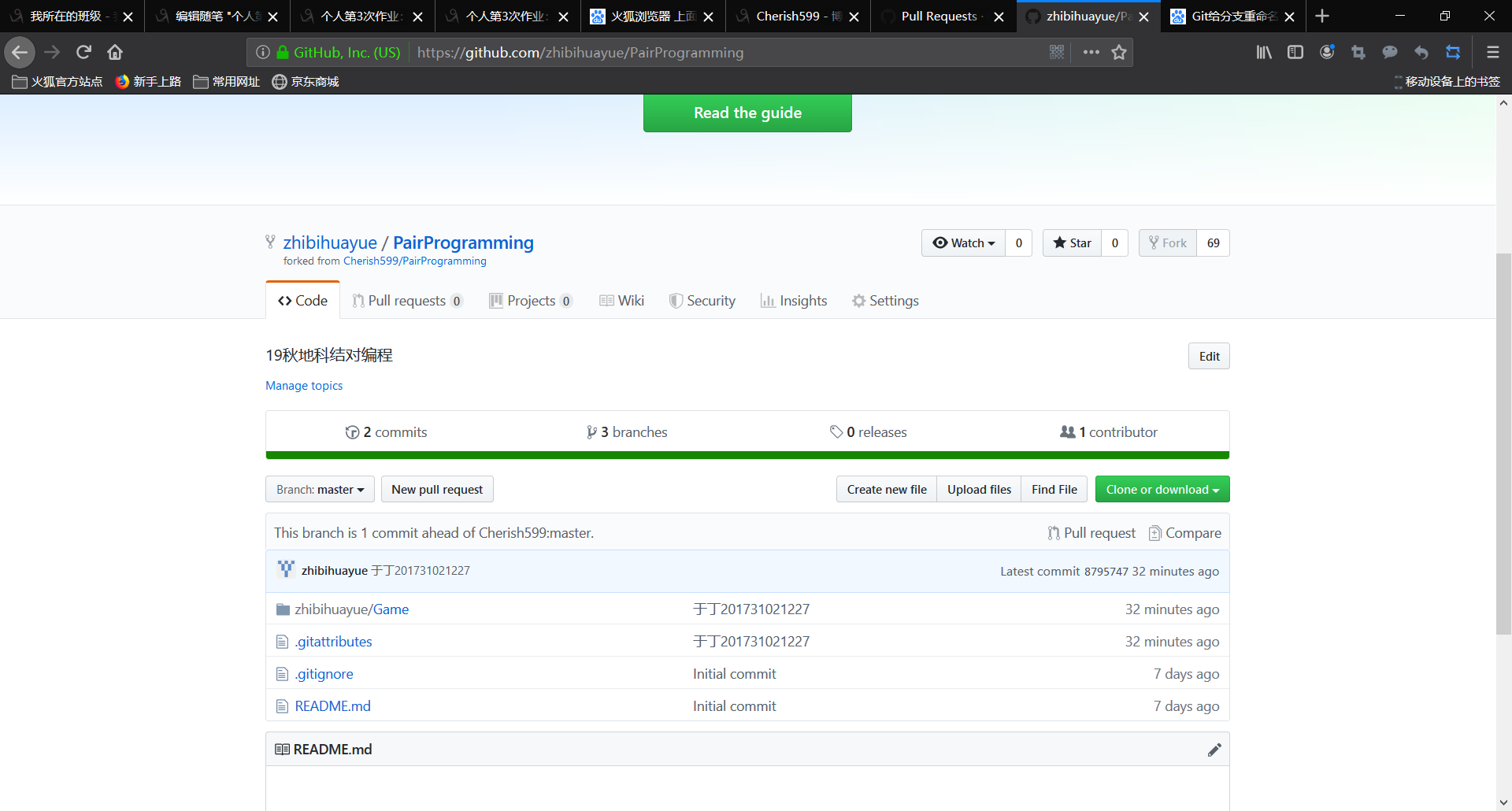Open the Branch: master selector

[x=320, y=489]
